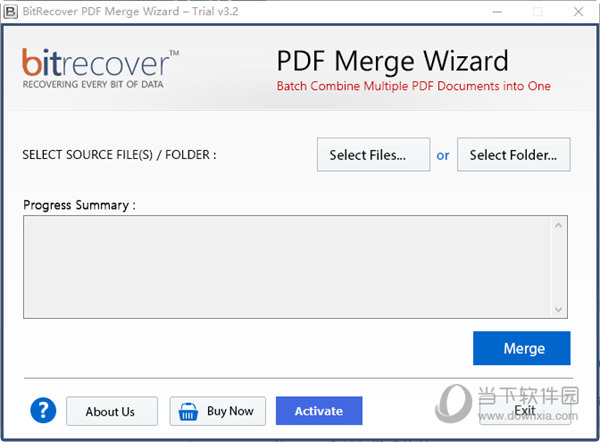
Task: Click the Select Files... button
Action: 373,155
